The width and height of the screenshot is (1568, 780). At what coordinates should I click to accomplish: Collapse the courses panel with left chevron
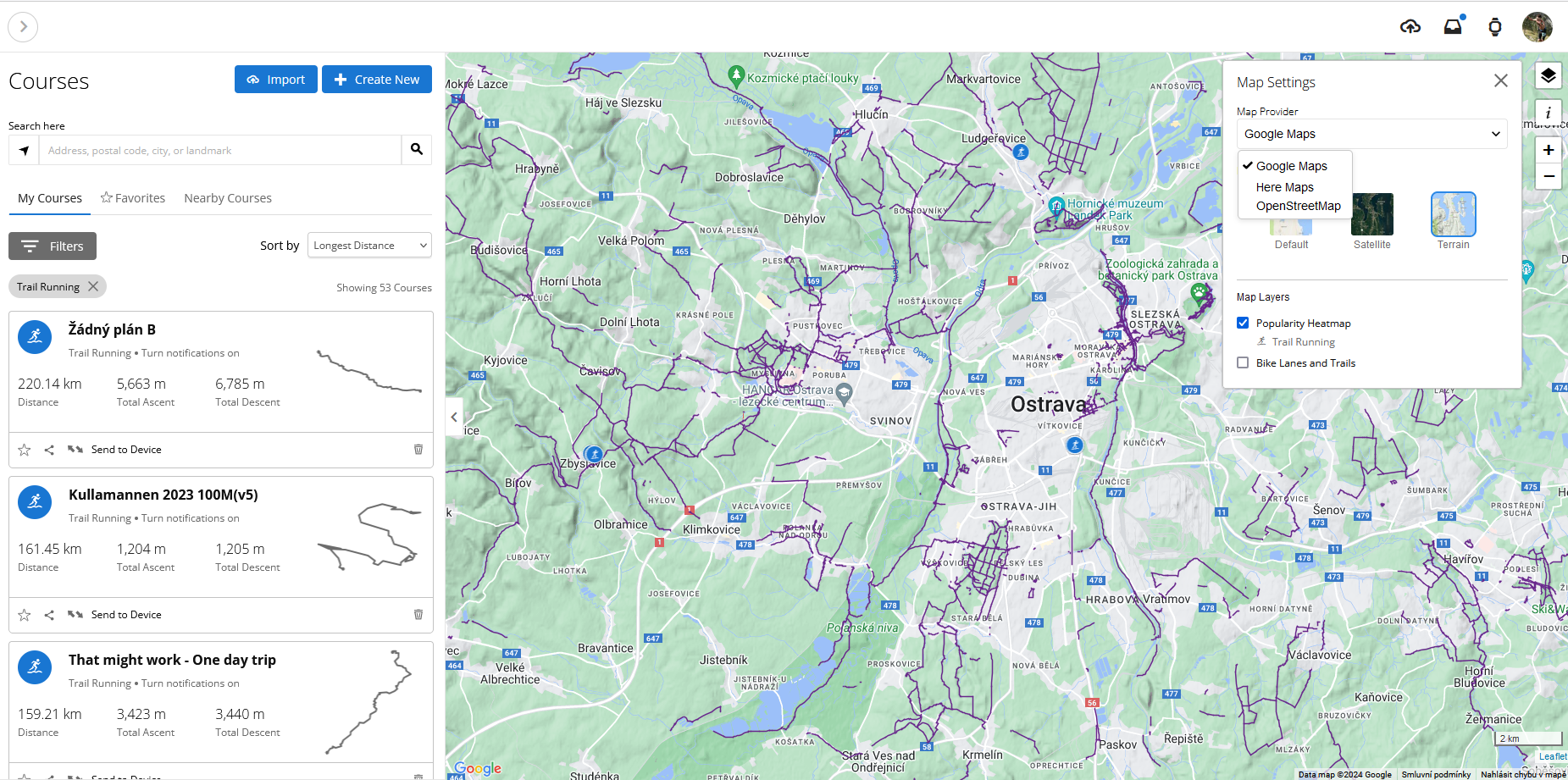pyautogui.click(x=454, y=417)
